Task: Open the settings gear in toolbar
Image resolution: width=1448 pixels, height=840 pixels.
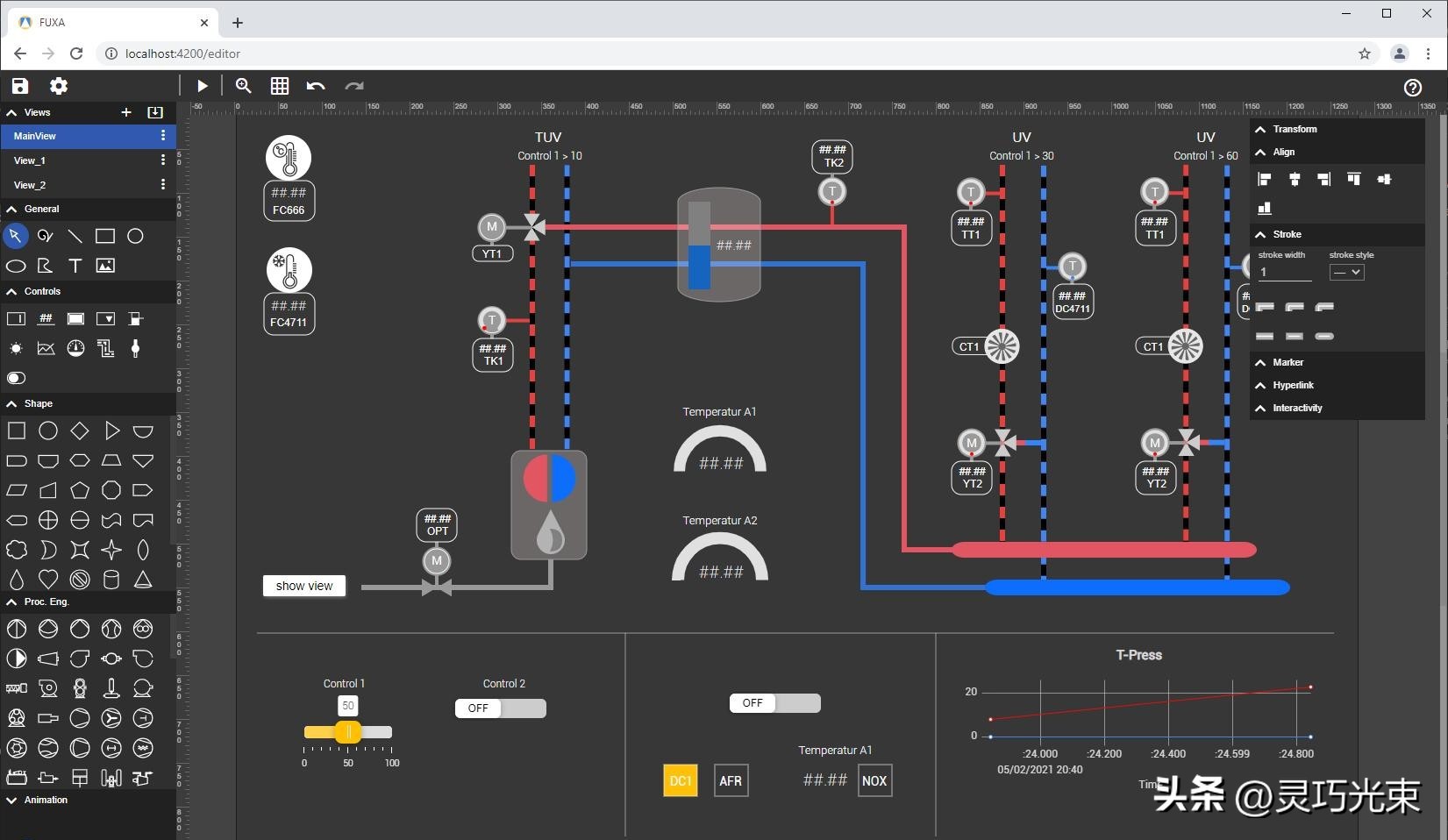Action: [x=59, y=86]
